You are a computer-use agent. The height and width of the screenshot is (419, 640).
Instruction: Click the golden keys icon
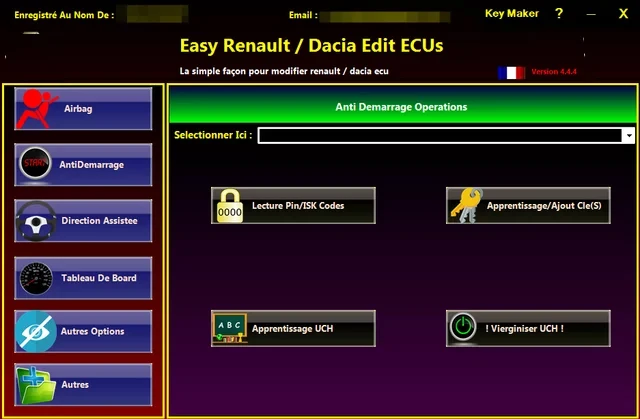(x=467, y=205)
